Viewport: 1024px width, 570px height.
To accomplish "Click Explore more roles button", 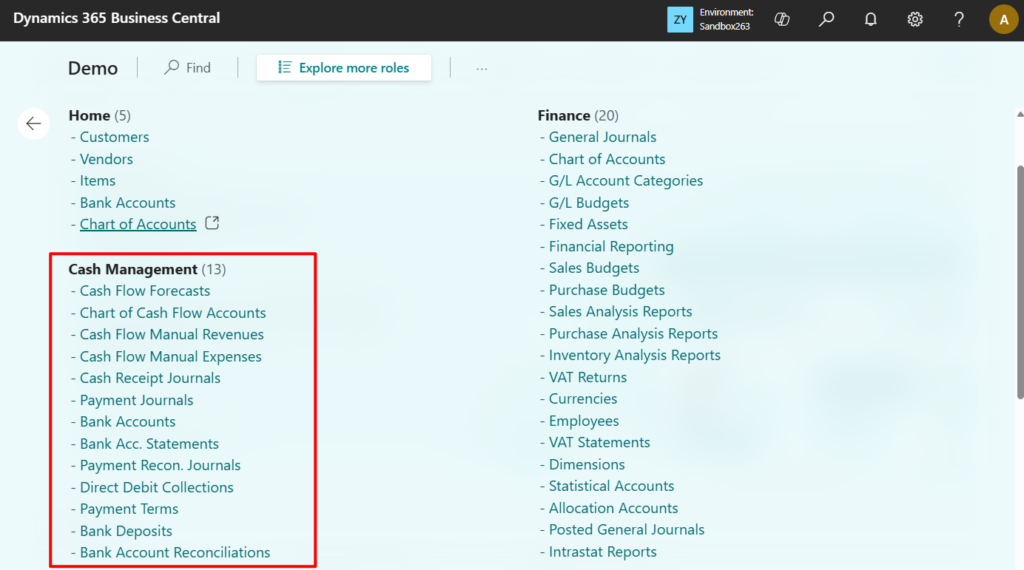I will pyautogui.click(x=344, y=68).
